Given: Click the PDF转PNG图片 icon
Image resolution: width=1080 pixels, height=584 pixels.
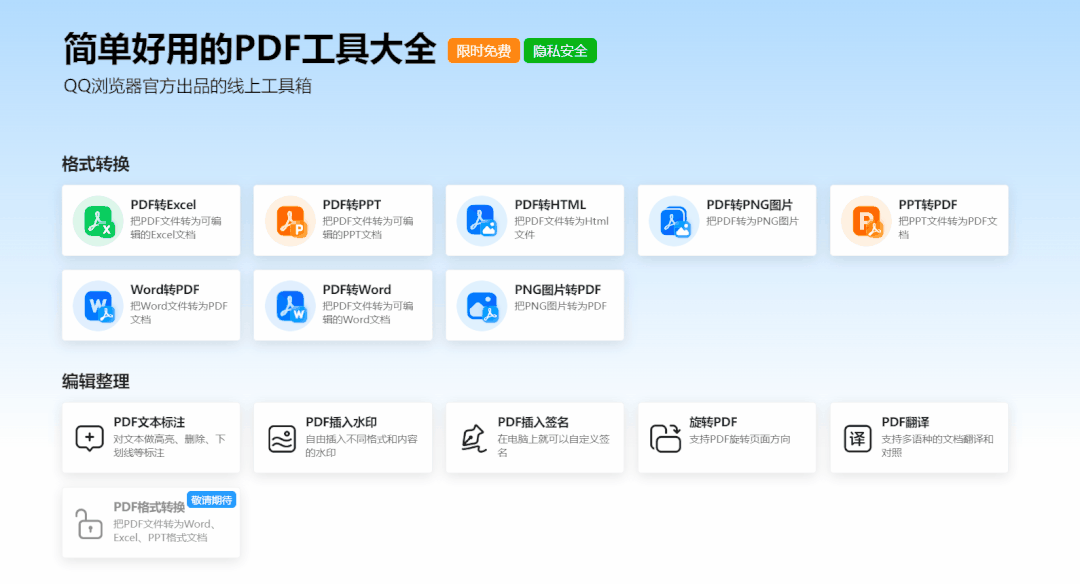Looking at the screenshot, I should click(674, 221).
